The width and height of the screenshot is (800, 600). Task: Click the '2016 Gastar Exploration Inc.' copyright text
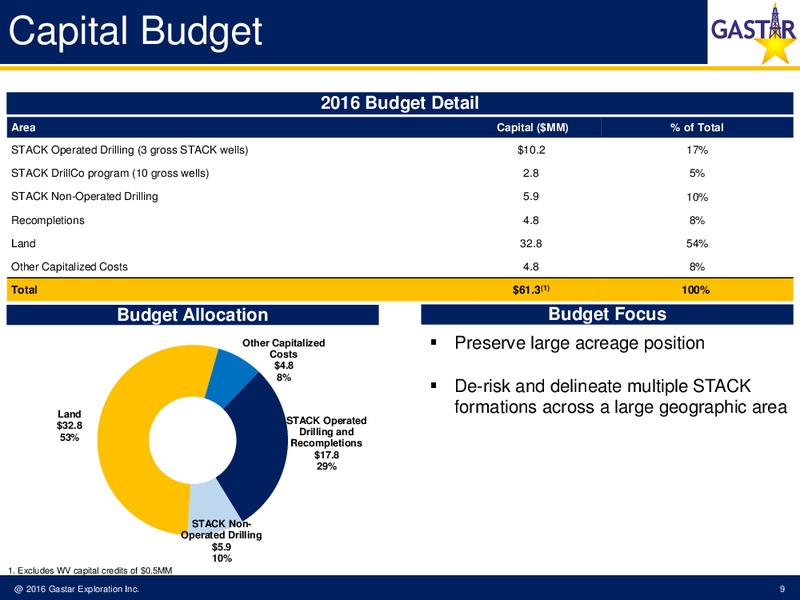(77, 589)
